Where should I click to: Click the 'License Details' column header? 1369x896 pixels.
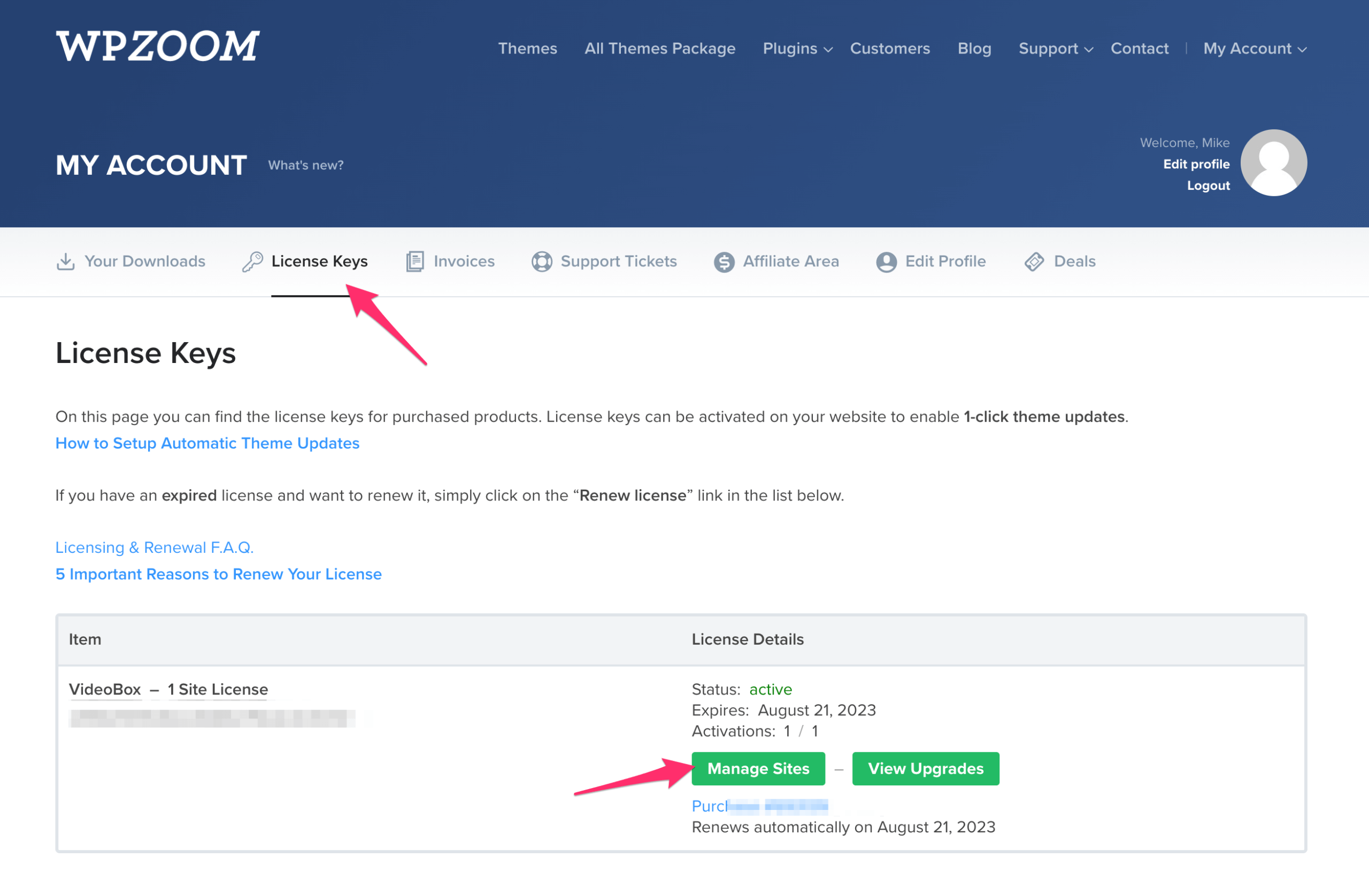747,639
